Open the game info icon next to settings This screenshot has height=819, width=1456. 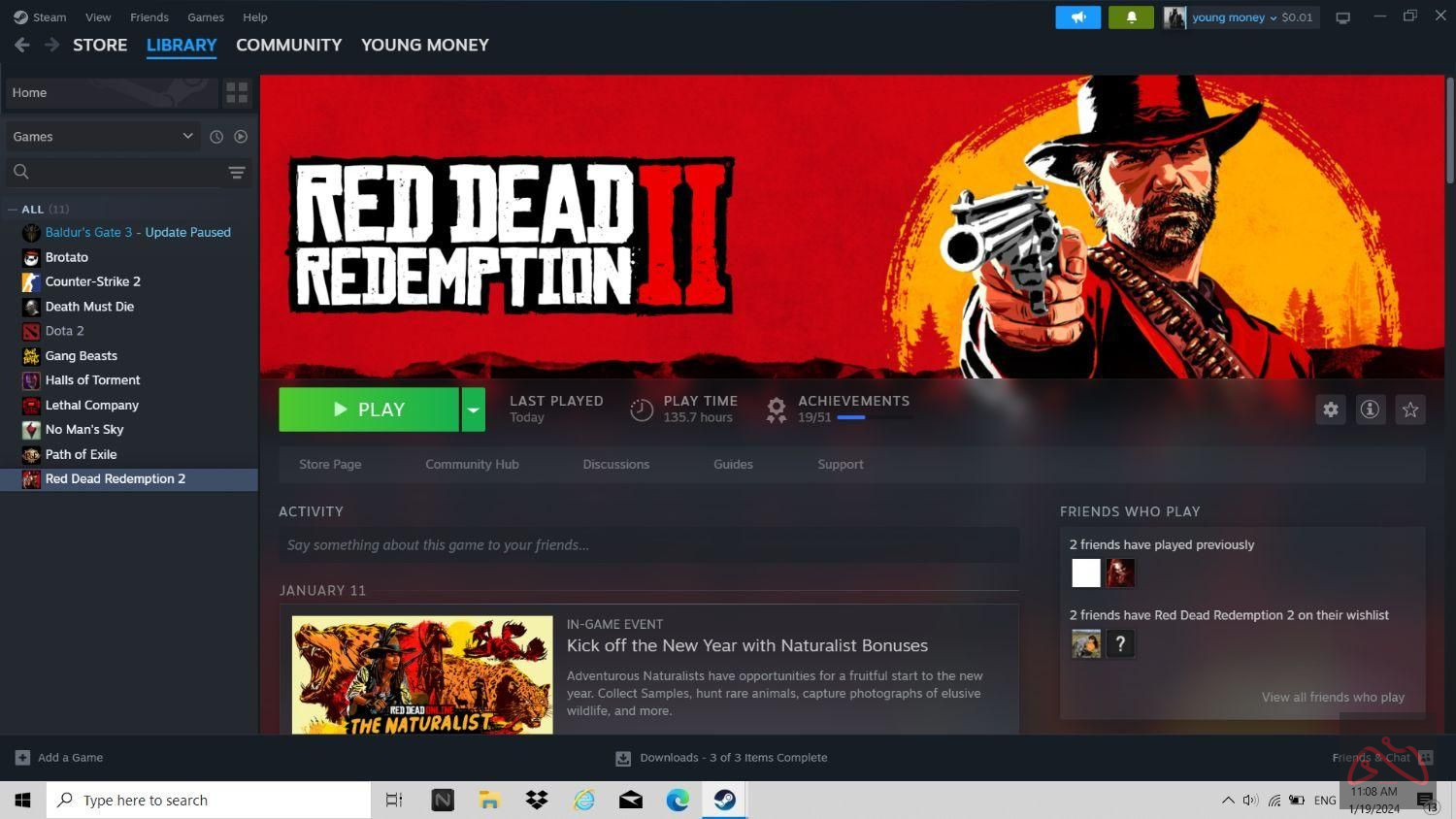[1370, 409]
